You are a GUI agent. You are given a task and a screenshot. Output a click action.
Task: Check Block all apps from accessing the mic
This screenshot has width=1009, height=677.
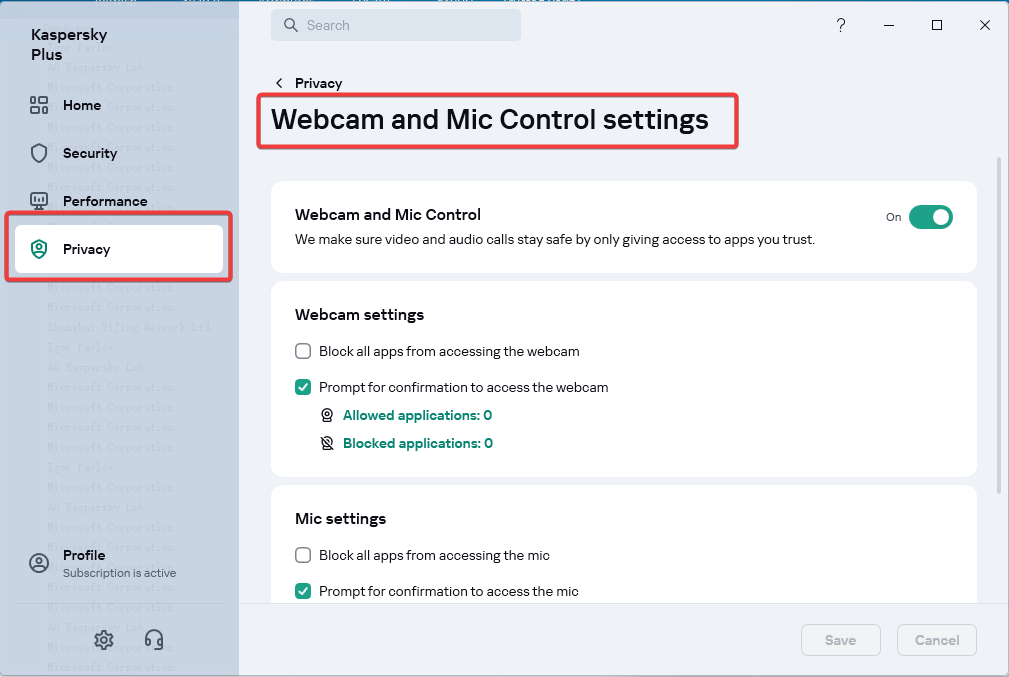(303, 555)
